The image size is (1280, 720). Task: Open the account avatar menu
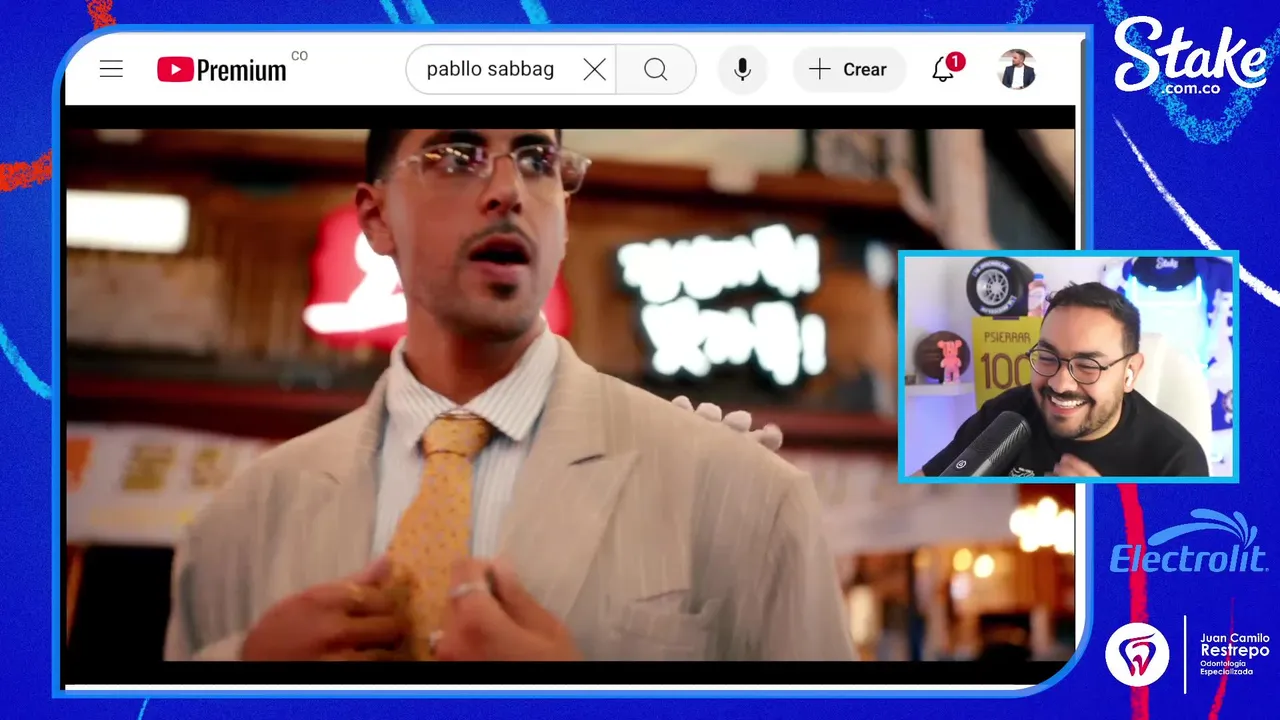click(x=1017, y=69)
